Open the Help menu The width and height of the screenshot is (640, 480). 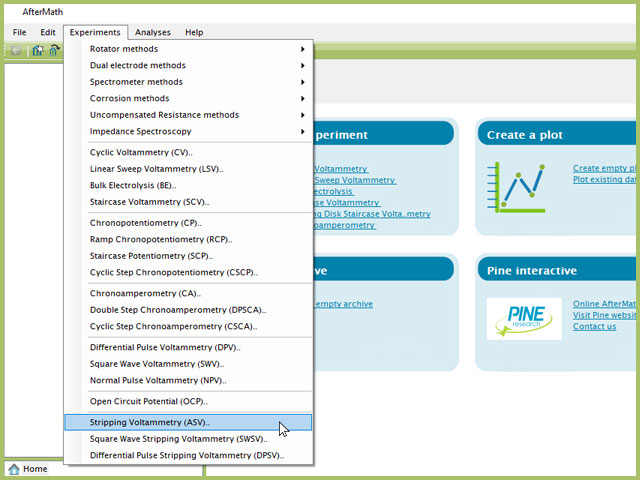coord(194,32)
